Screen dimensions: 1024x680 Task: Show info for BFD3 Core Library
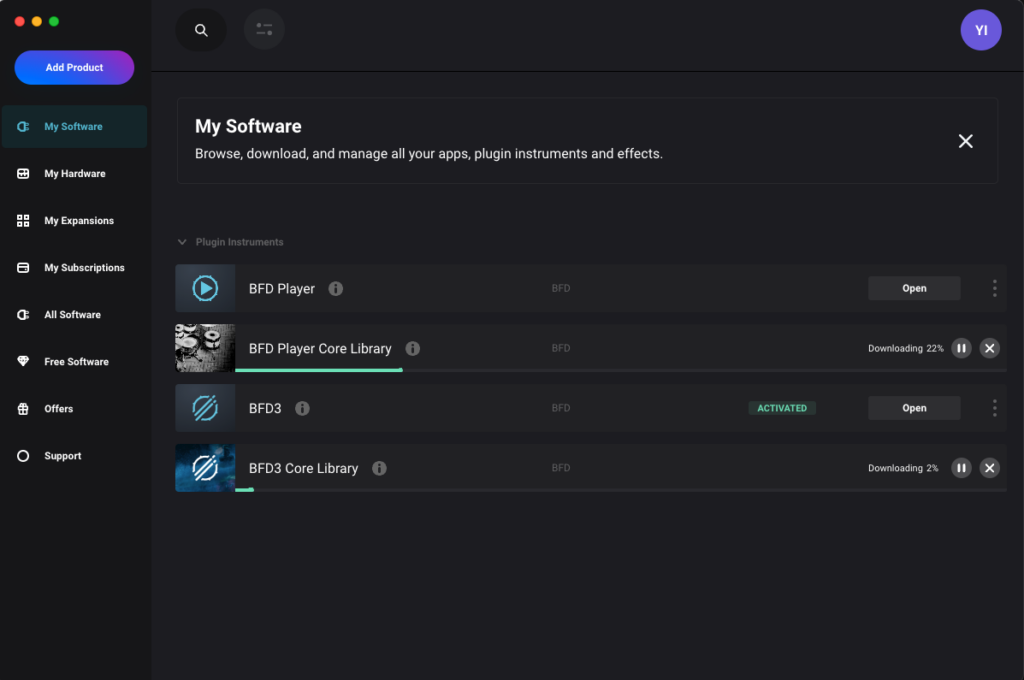tap(379, 468)
